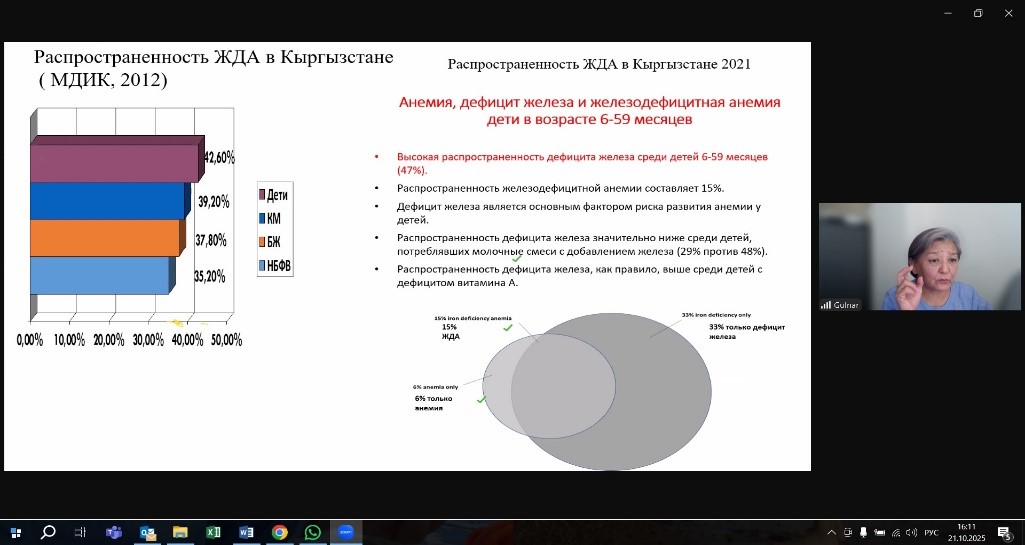Open WhatsApp from the taskbar

[x=313, y=533]
